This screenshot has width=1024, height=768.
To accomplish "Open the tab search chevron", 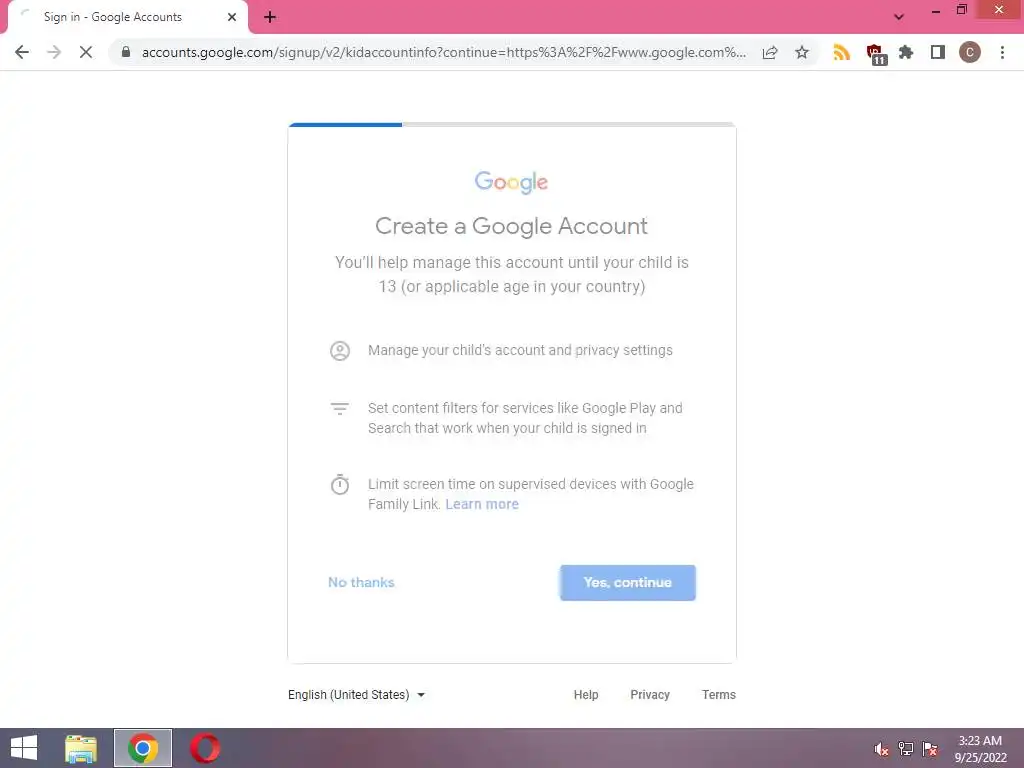I will click(x=899, y=17).
